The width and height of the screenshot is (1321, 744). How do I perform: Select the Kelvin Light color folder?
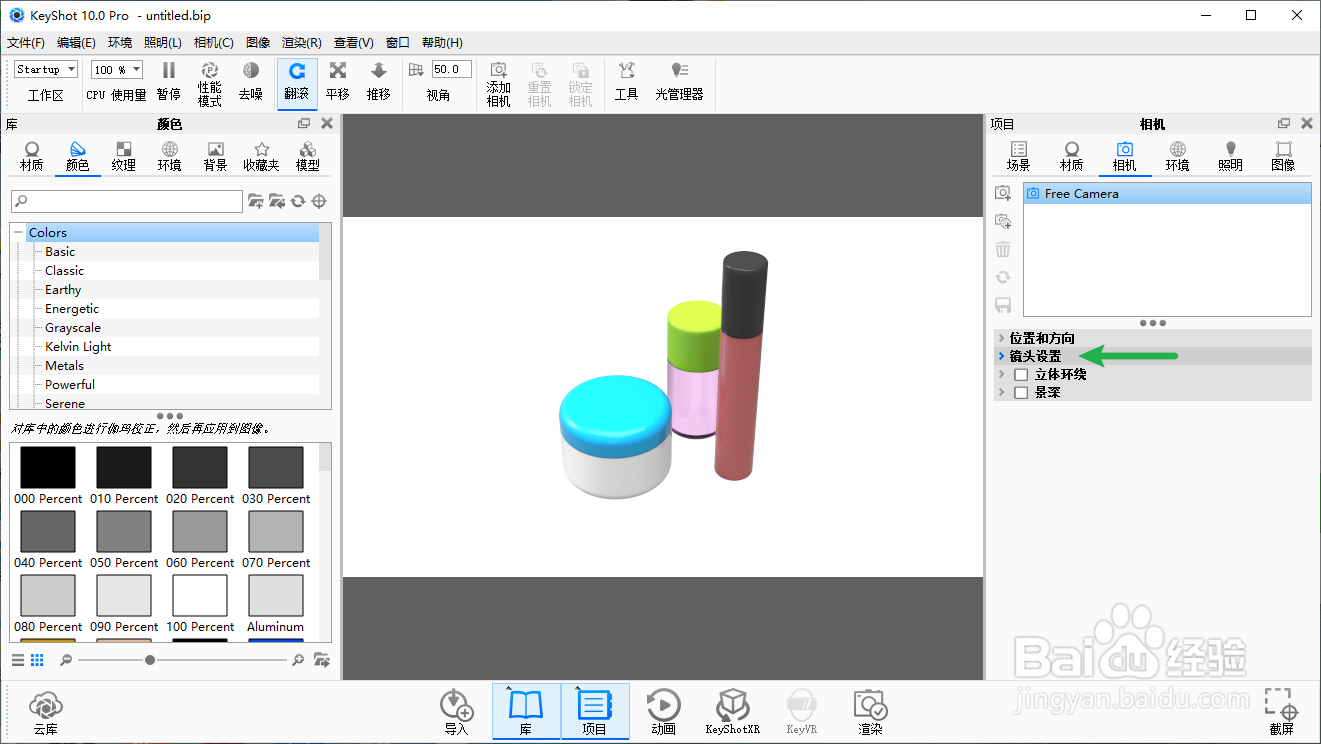78,347
